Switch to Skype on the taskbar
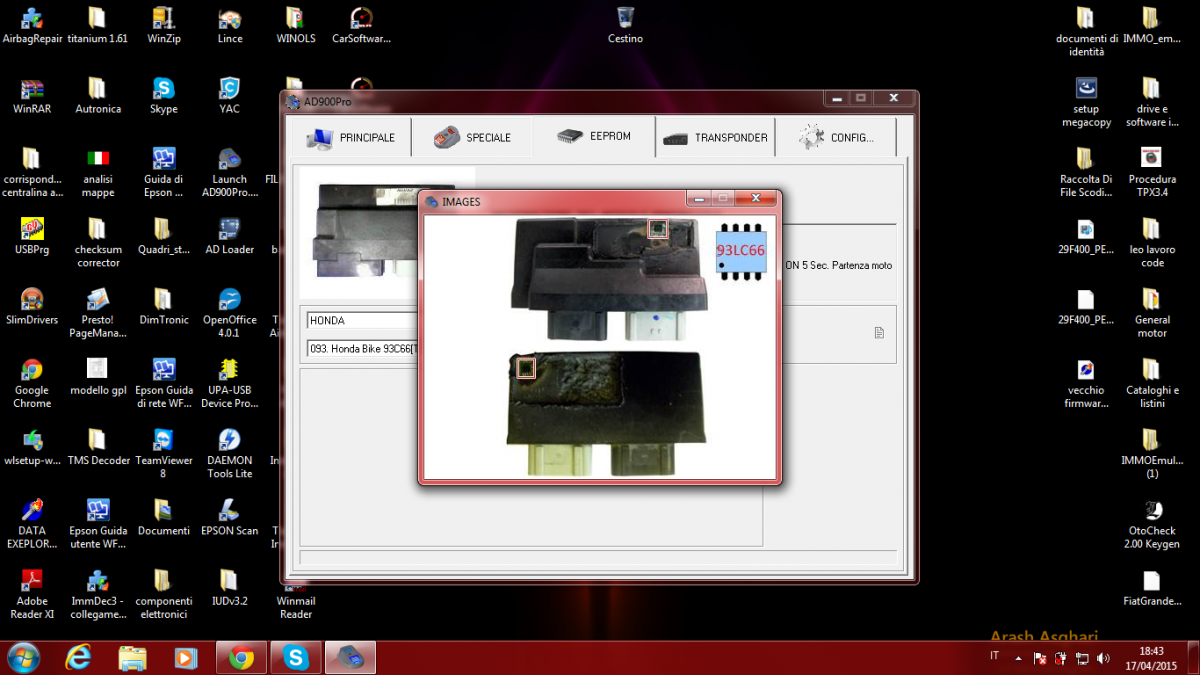1200x675 pixels. pyautogui.click(x=296, y=657)
